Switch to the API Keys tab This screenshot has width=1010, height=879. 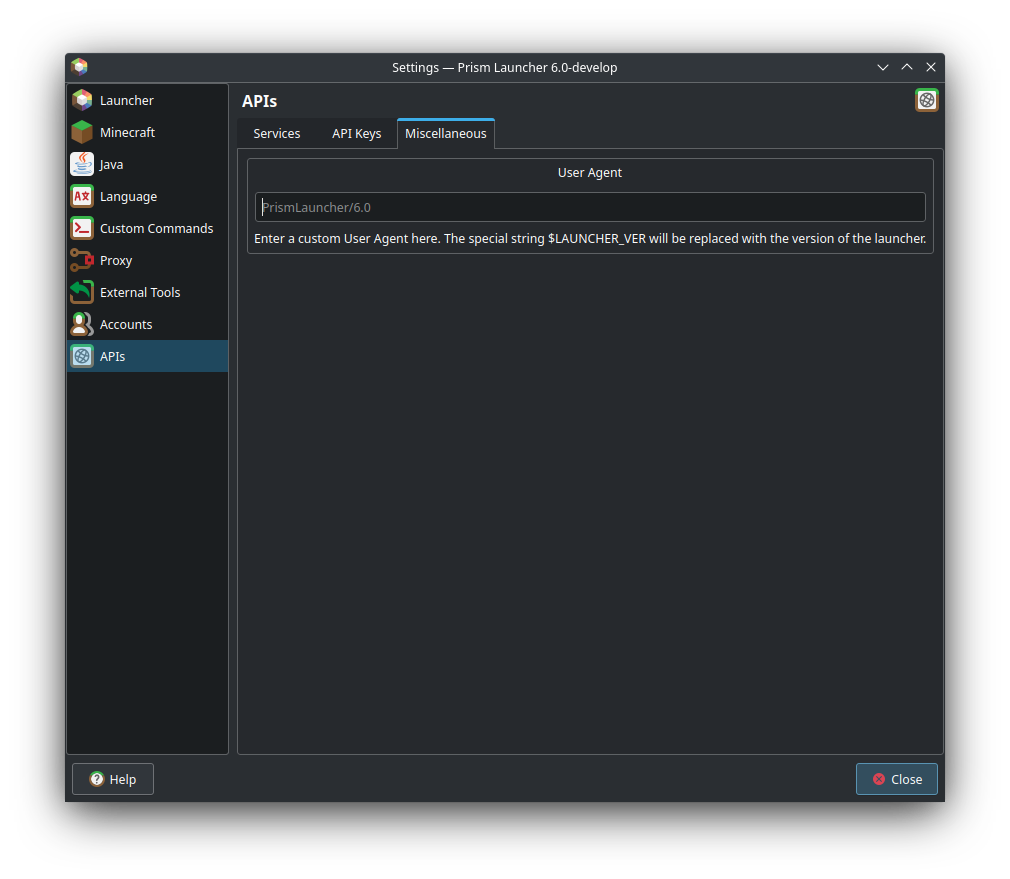click(356, 134)
